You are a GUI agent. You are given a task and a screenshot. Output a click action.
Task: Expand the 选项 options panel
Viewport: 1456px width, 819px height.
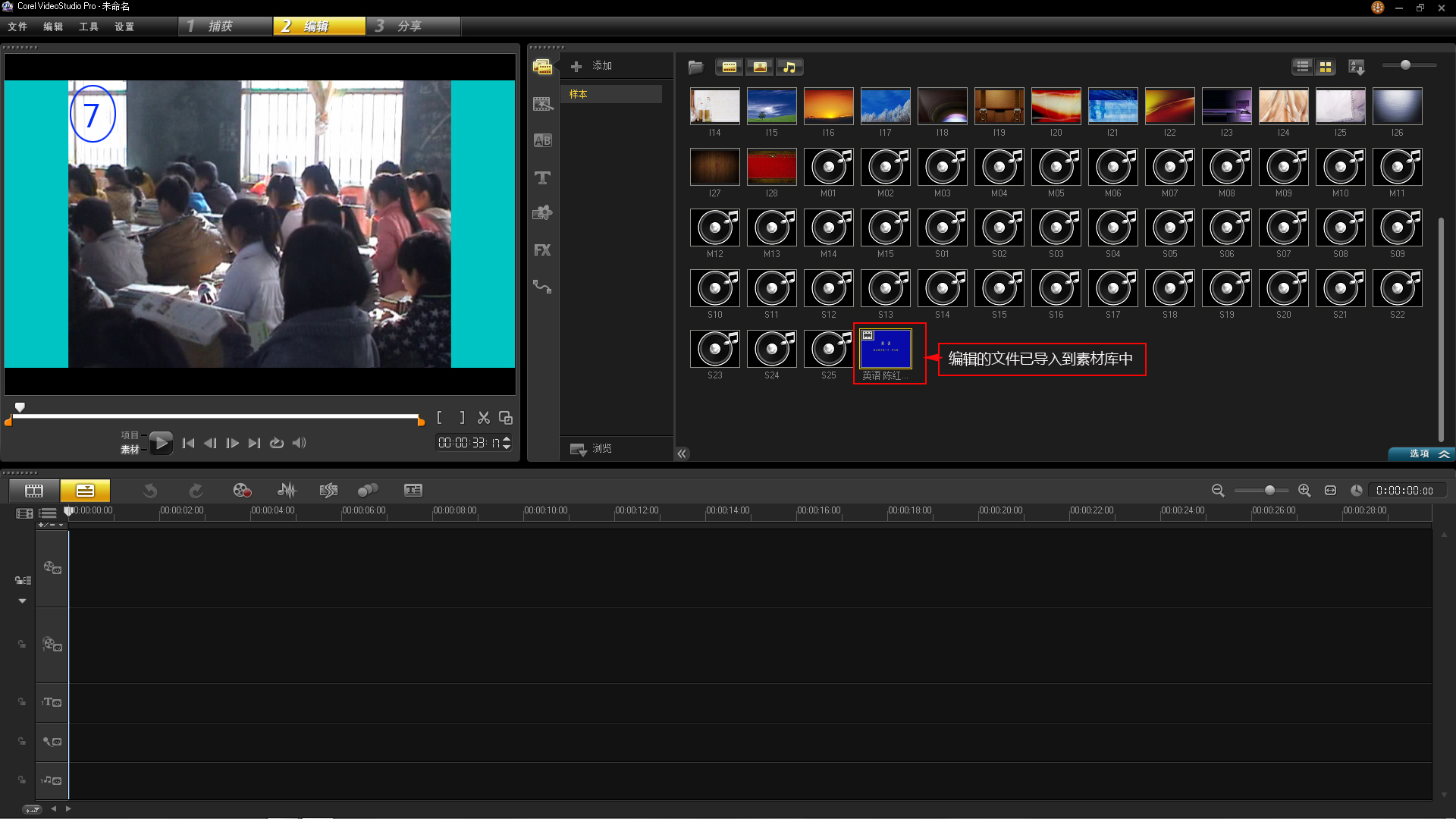pos(1427,453)
